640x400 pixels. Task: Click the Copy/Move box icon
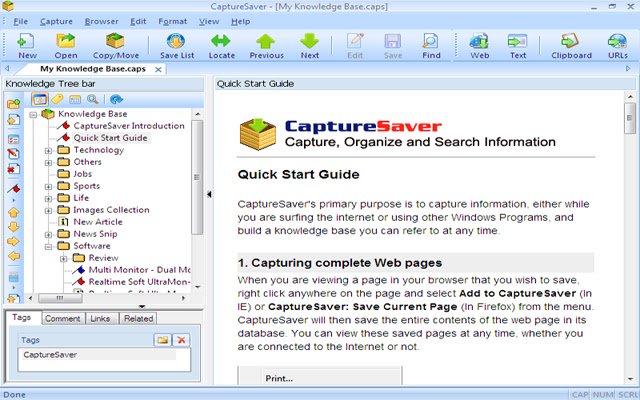(115, 41)
